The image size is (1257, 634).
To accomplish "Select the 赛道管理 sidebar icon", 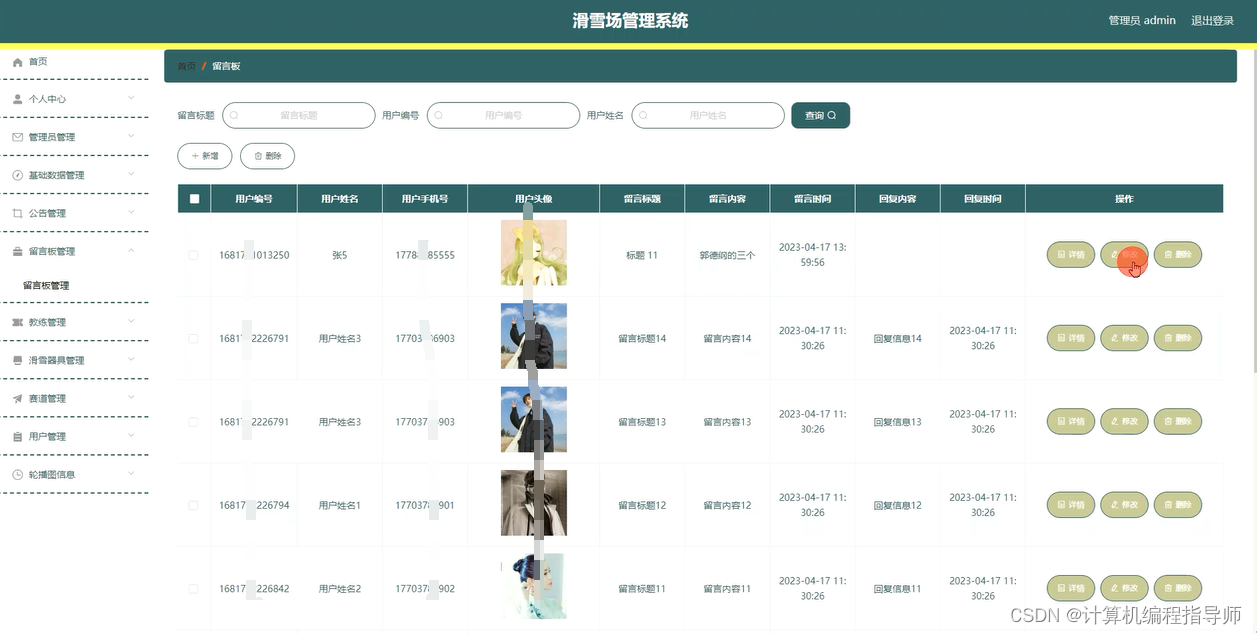I will coord(17,398).
